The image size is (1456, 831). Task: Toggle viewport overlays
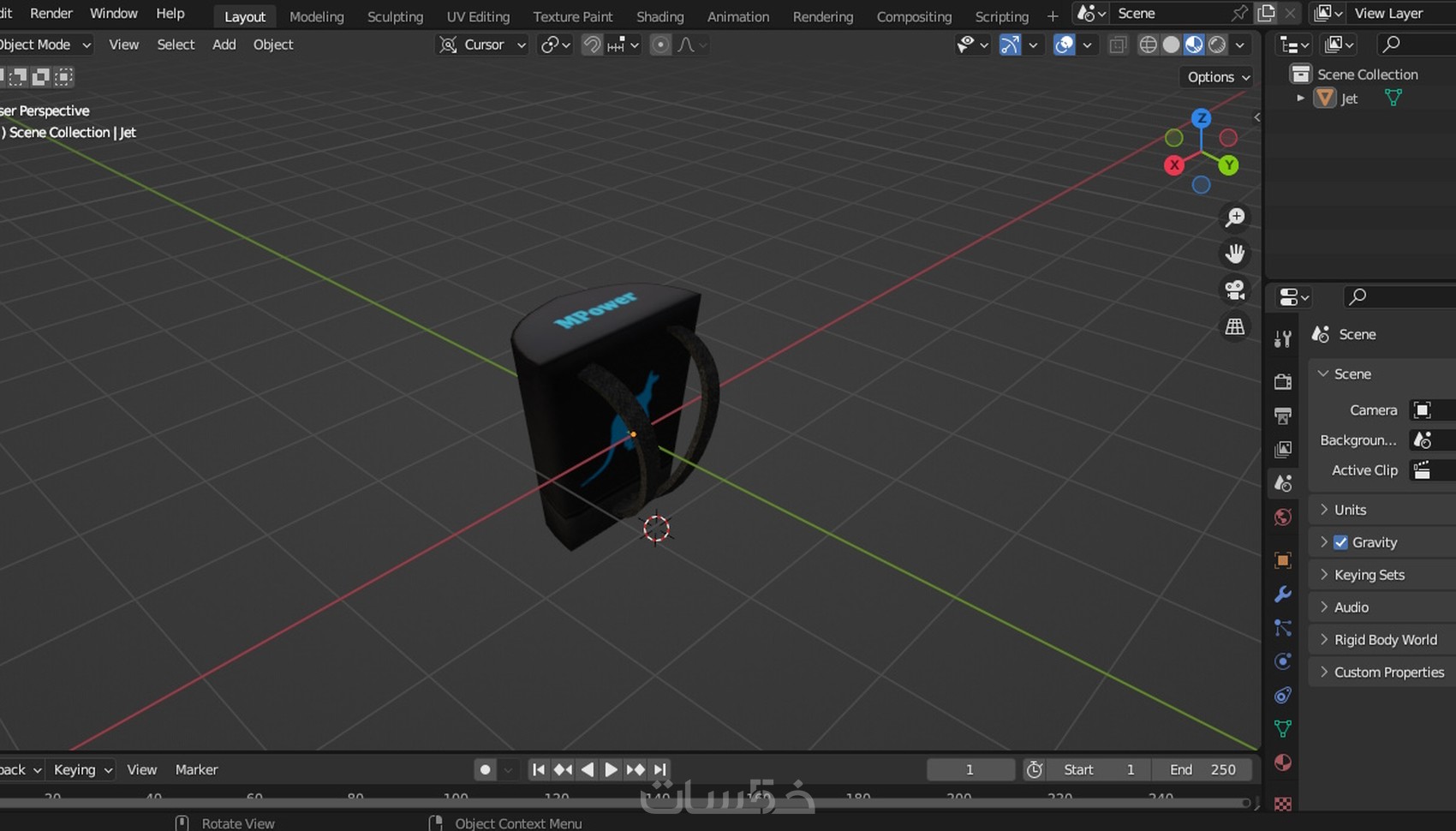click(1065, 45)
